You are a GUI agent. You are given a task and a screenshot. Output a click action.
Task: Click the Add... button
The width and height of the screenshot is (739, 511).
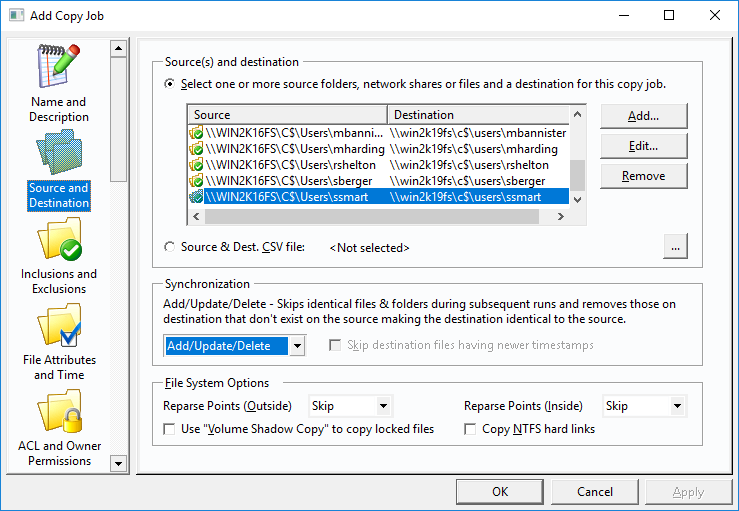click(643, 116)
